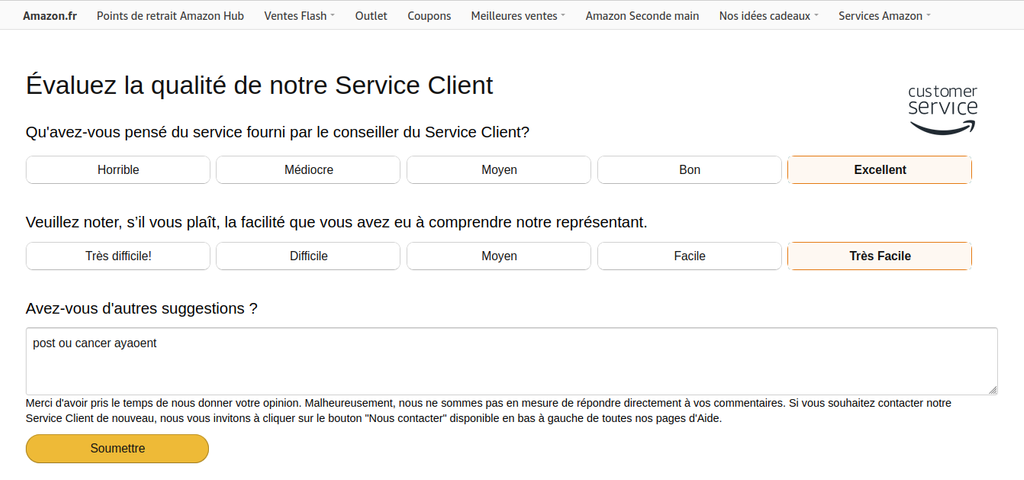Click the "Évaluez la qualité de notre Service Client" heading
This screenshot has width=1024, height=480.
point(260,86)
